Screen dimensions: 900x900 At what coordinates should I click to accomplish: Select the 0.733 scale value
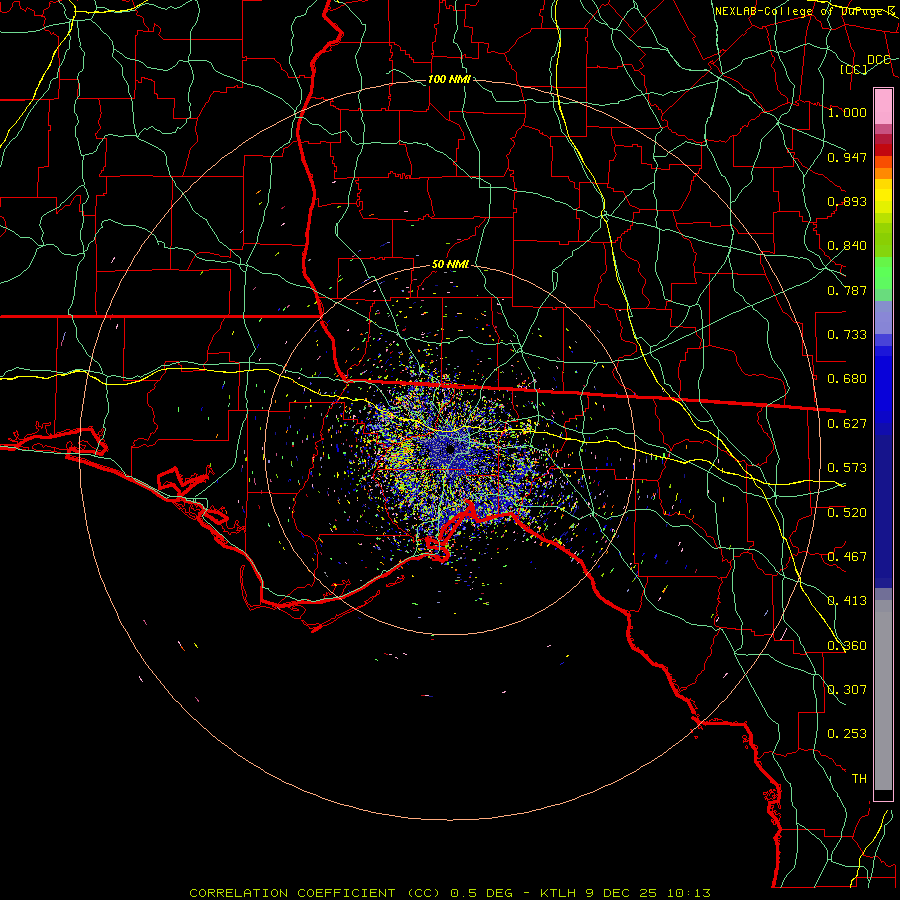point(847,335)
